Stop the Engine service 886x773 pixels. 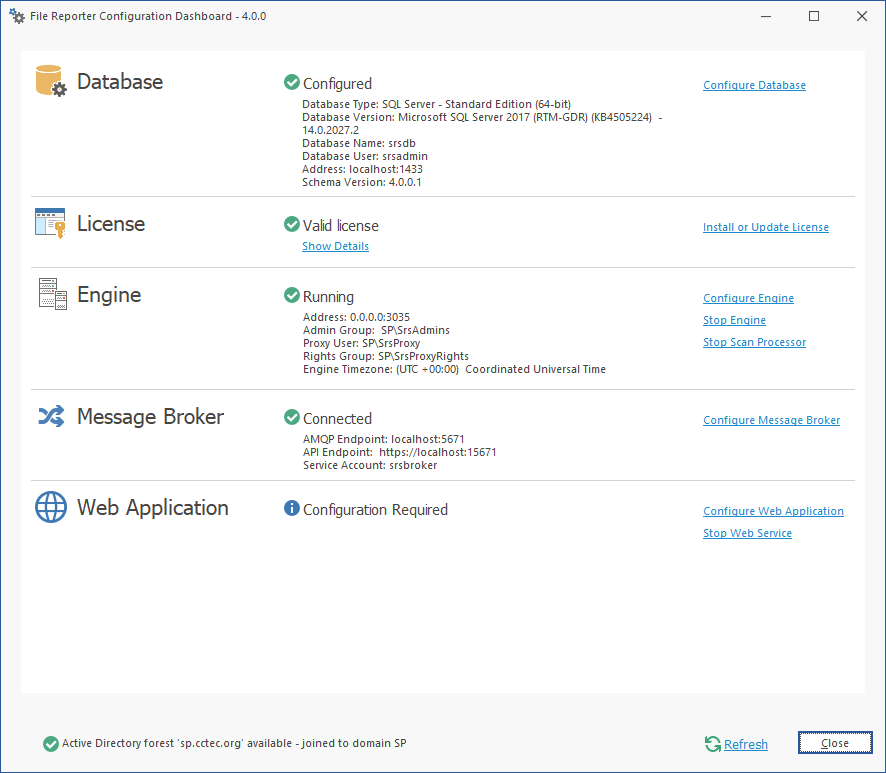coord(734,320)
